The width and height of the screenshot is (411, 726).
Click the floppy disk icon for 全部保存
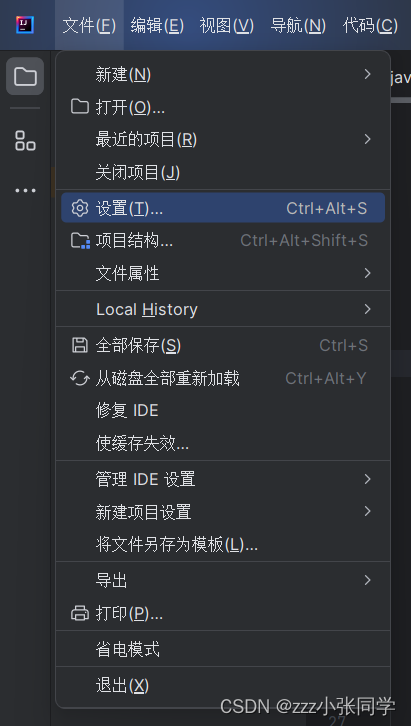pyautogui.click(x=80, y=345)
